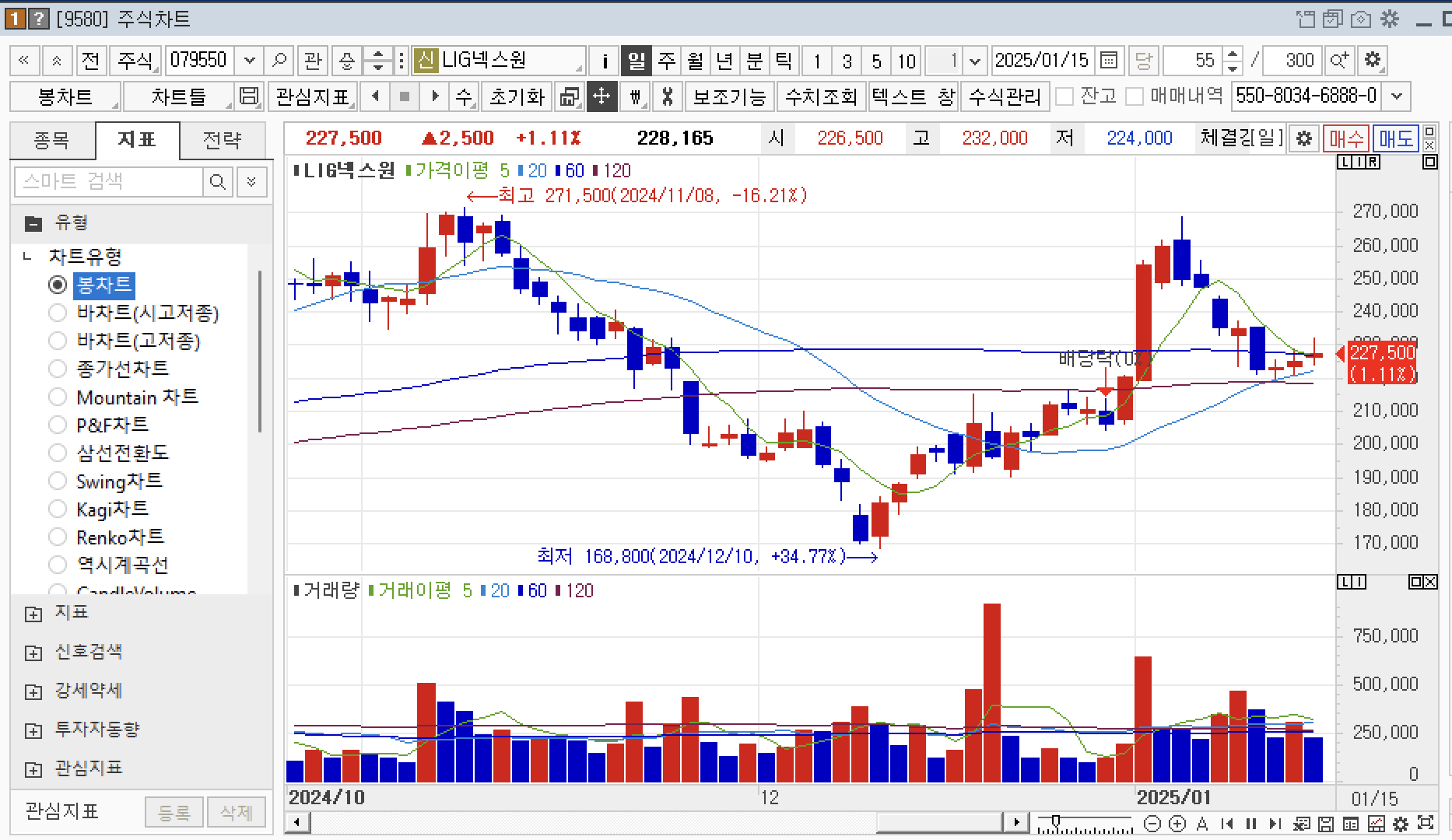Click the stock info 'i' icon

pyautogui.click(x=605, y=60)
